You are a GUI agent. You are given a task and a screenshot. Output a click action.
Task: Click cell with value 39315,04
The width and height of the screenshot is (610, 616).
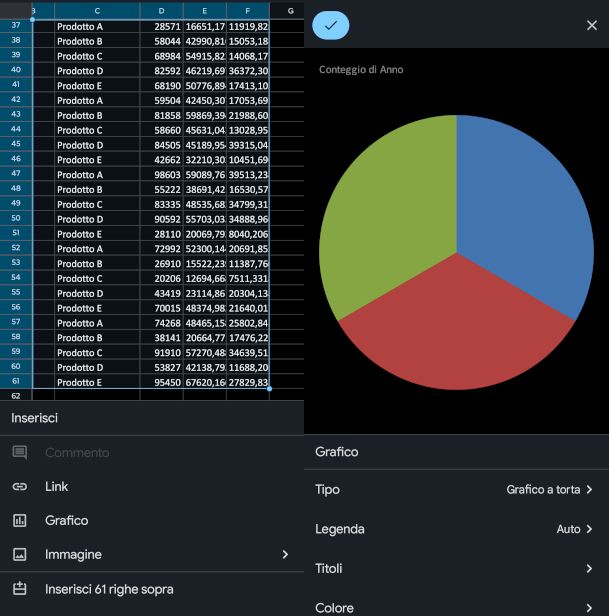(x=248, y=145)
